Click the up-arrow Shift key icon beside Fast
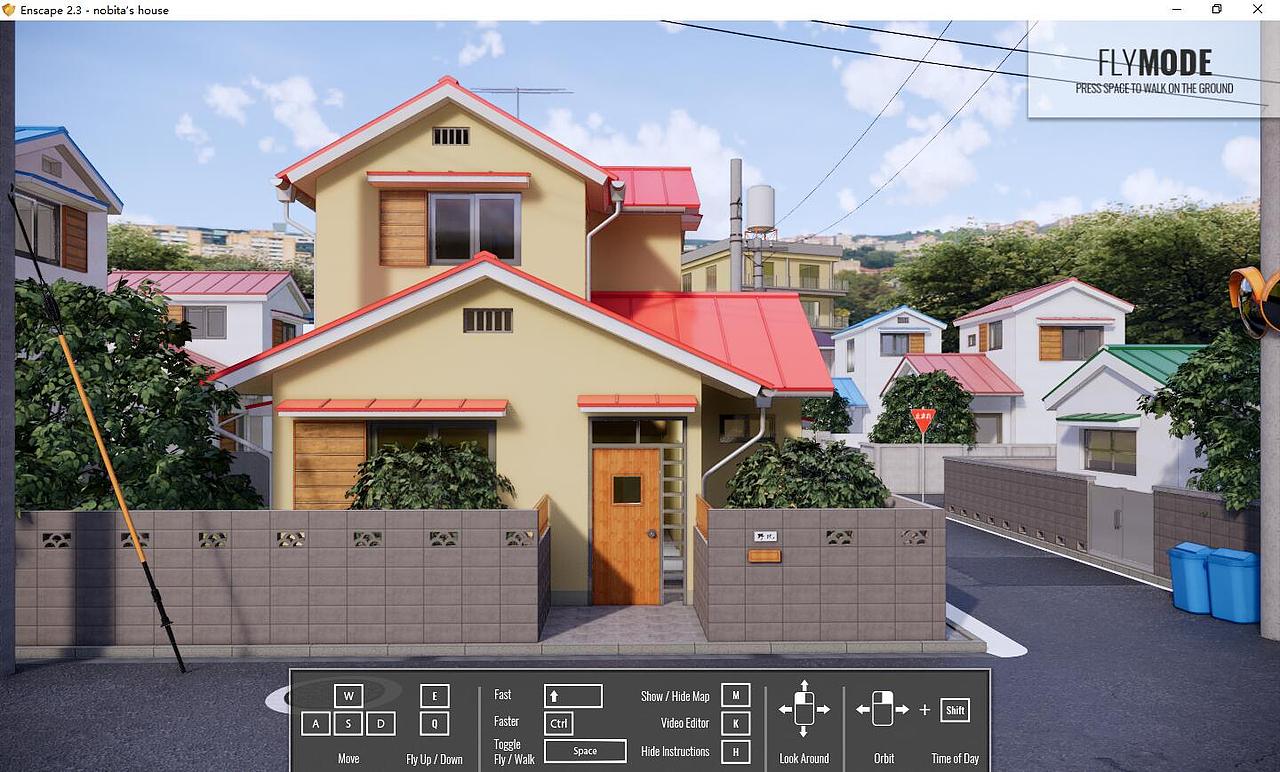The height and width of the screenshot is (772, 1280). 573,696
